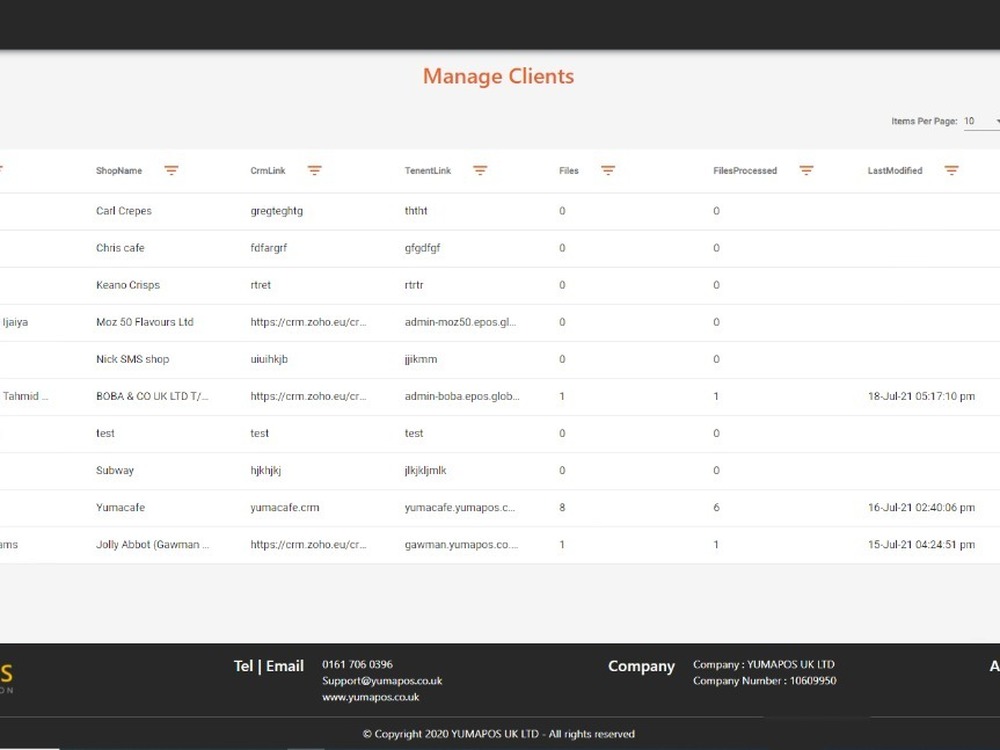The width and height of the screenshot is (1000, 750).
Task: Click the Jolly Abbot shop name
Action: 153,545
